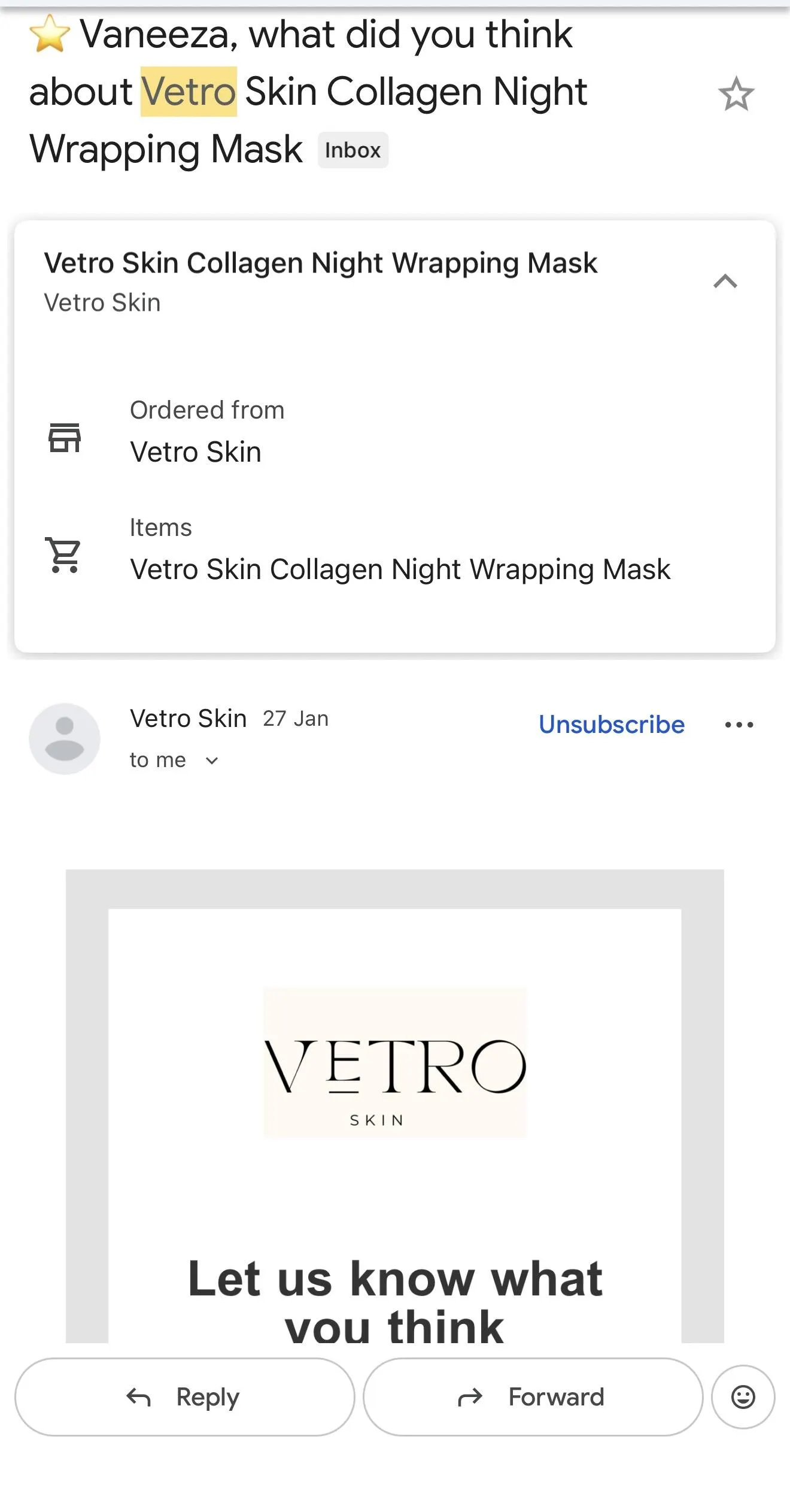Screen dimensions: 790x1512
Task: Tap the shopping cart icon beside Items
Action: coord(63,554)
